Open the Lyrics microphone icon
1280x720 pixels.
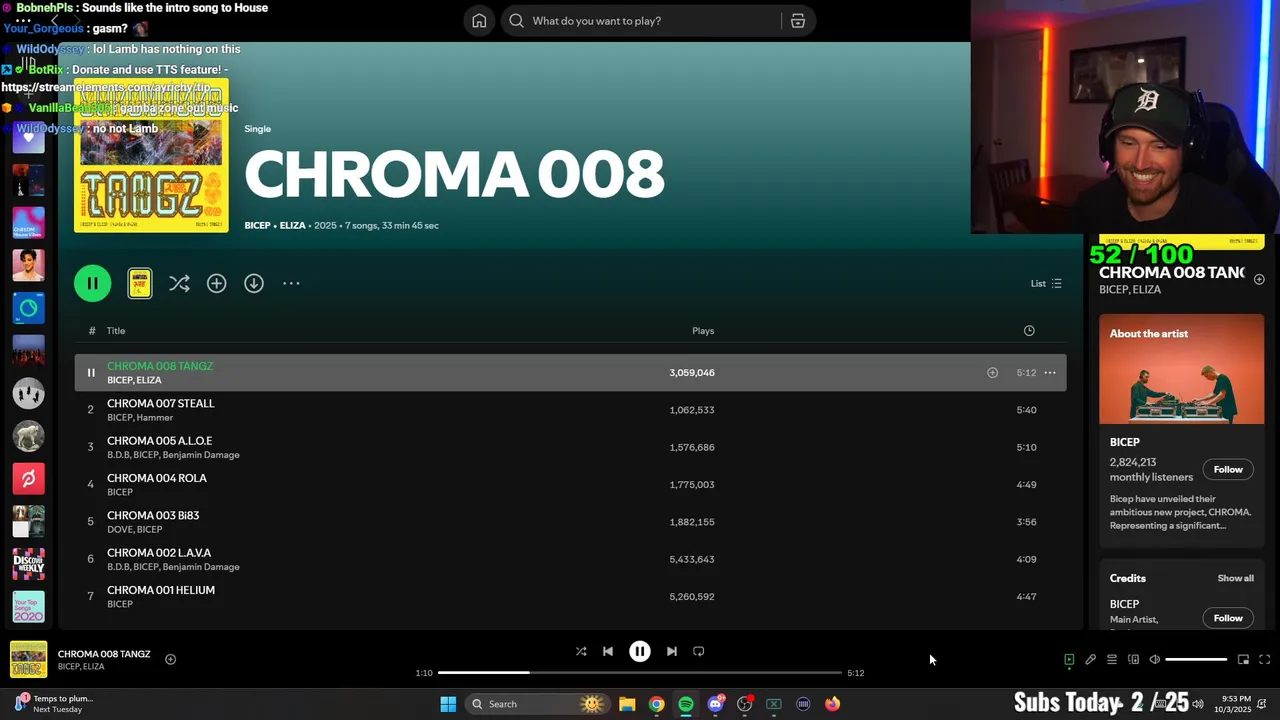coord(1091,660)
